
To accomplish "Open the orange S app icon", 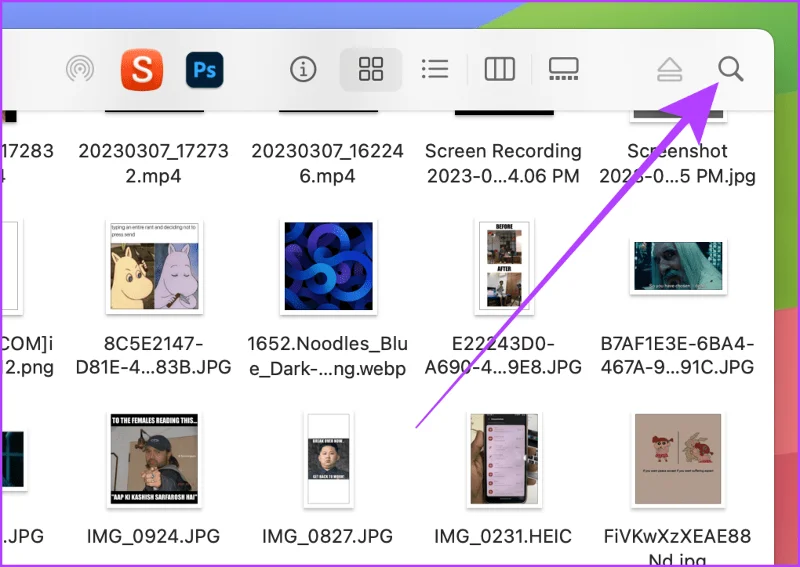I will [142, 69].
